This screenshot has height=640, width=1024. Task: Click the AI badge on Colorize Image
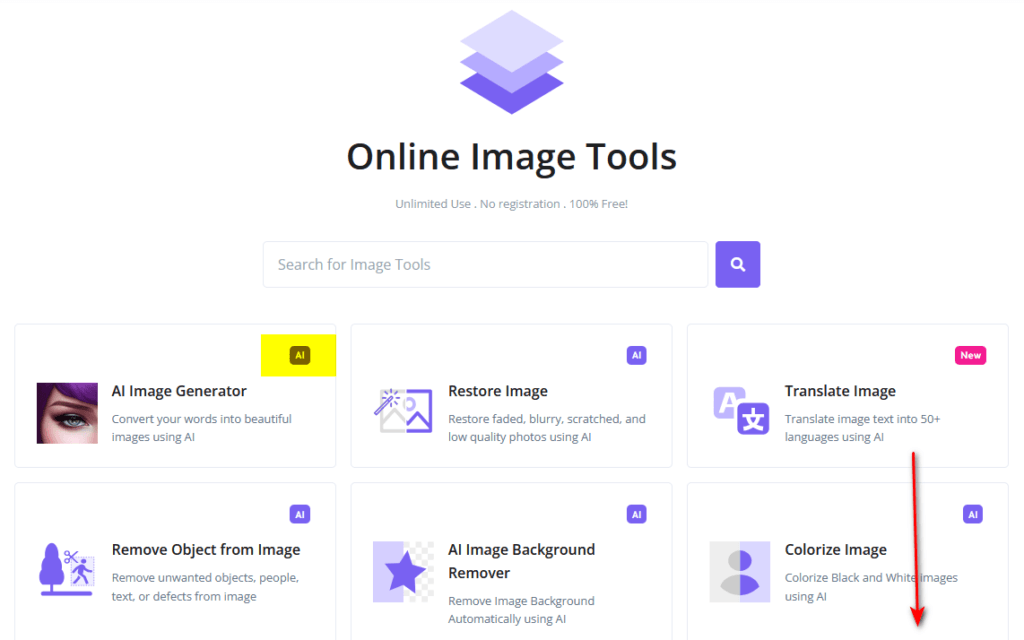(x=973, y=514)
